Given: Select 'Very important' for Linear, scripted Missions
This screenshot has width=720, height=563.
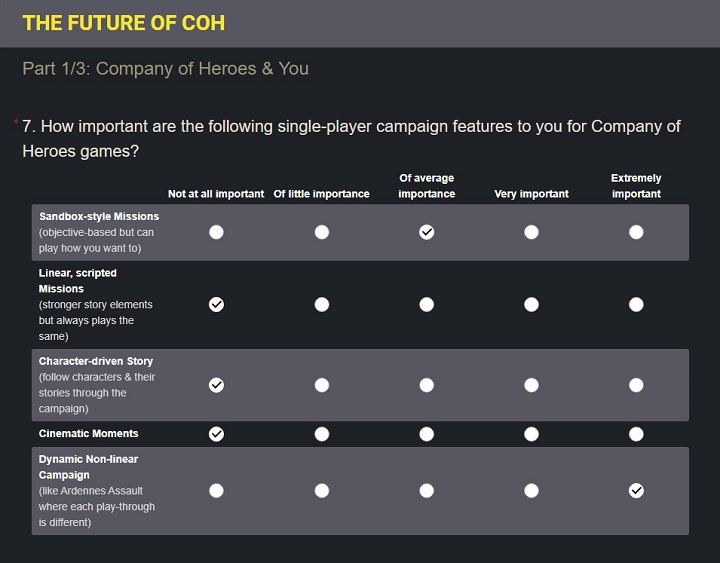Looking at the screenshot, I should [x=531, y=304].
